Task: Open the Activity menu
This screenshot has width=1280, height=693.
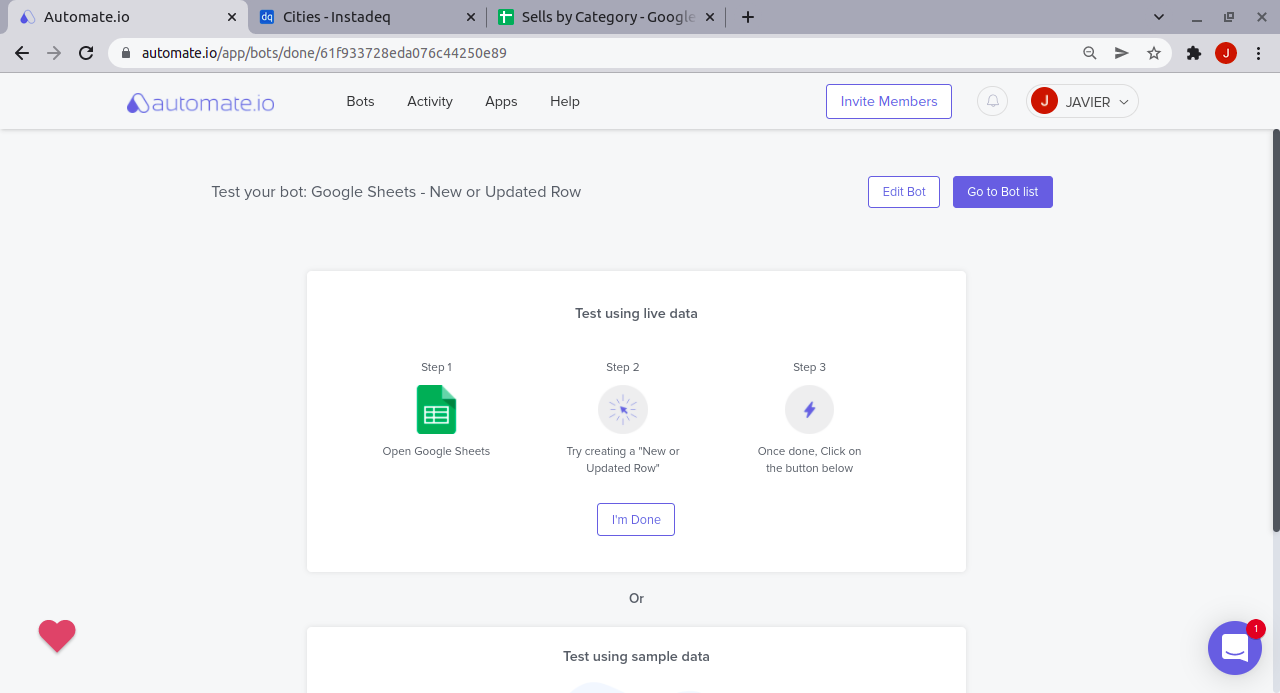Action: click(430, 101)
